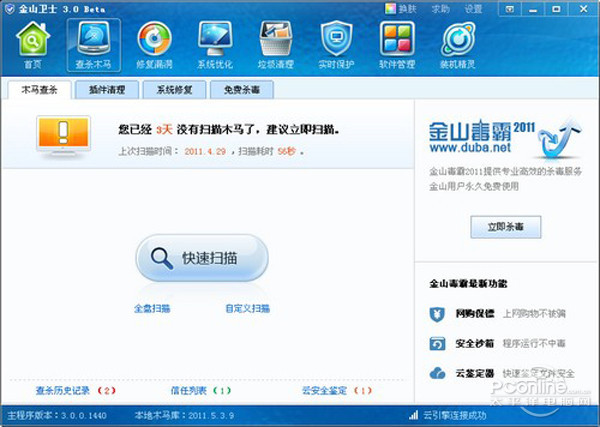Visit the www.duba.net link
Viewport: 600px width, 427px height.
coord(470,147)
